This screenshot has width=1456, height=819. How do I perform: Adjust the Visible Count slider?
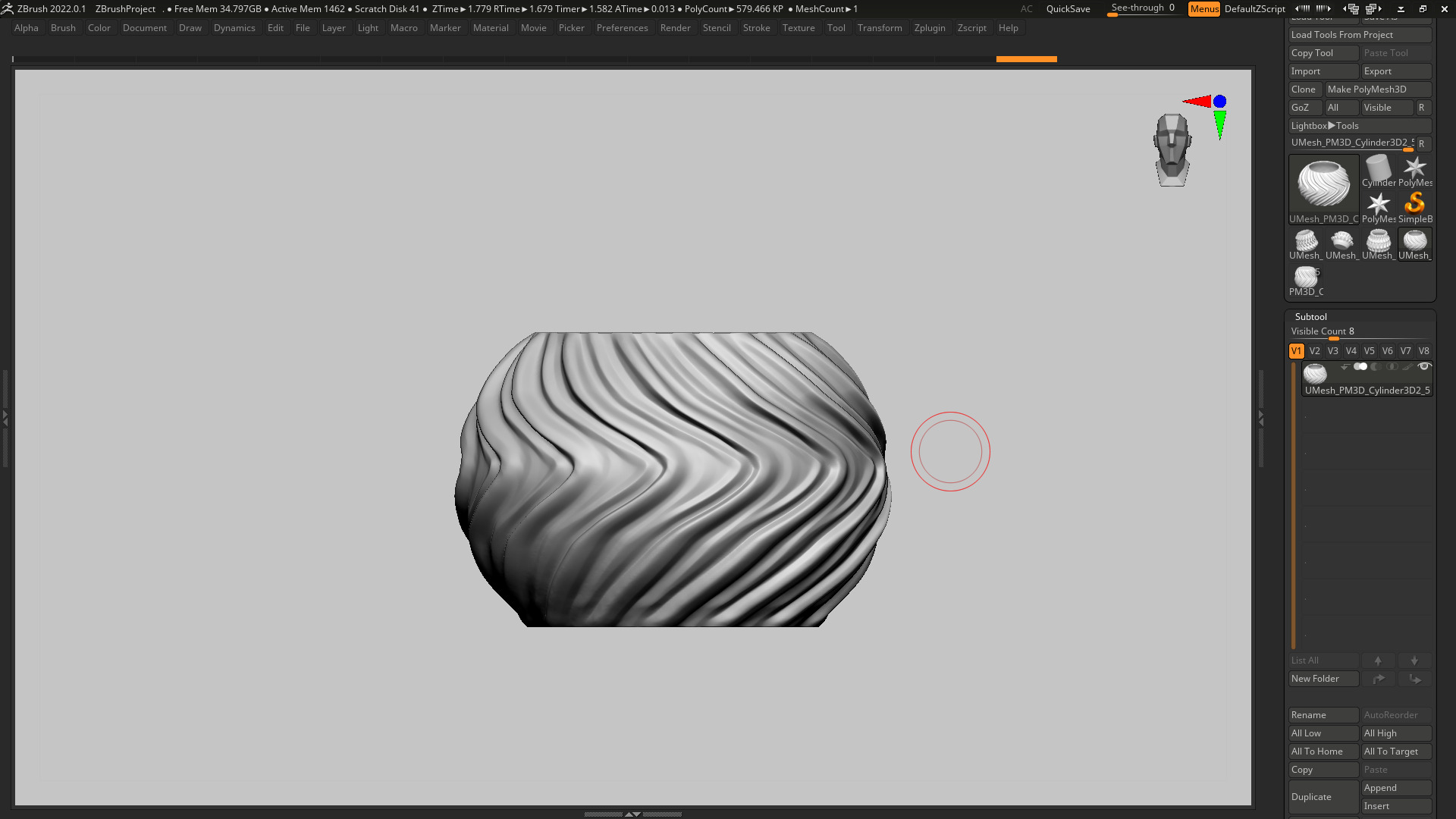[1360, 332]
